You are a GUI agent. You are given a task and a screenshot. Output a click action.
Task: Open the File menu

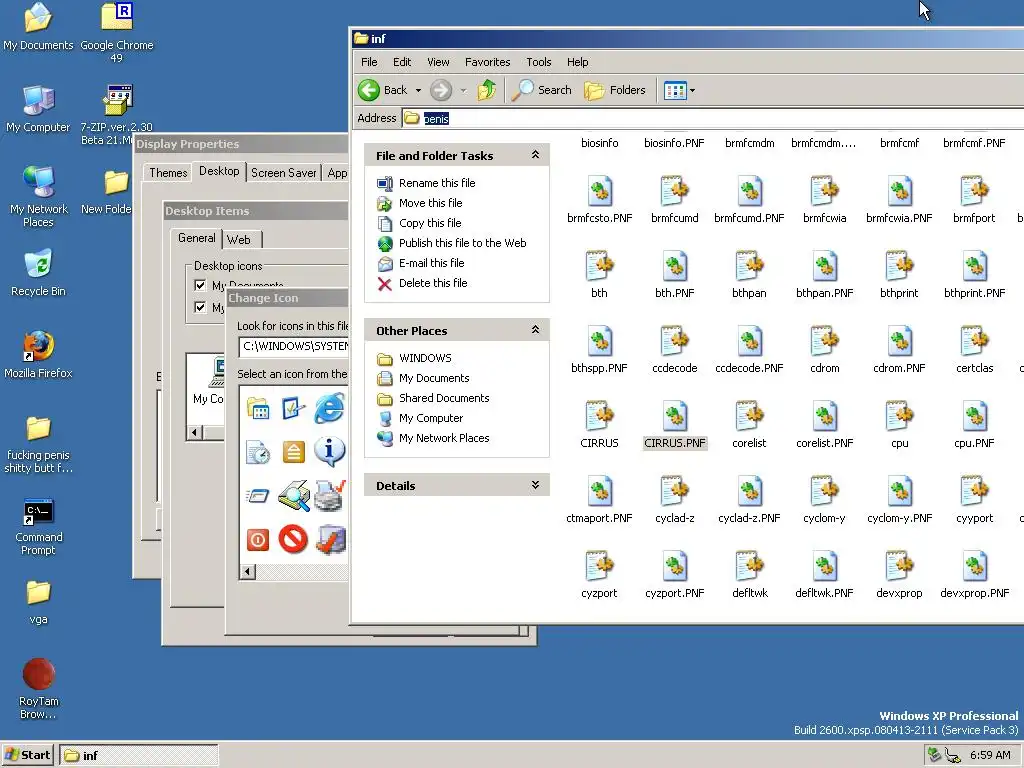[369, 62]
